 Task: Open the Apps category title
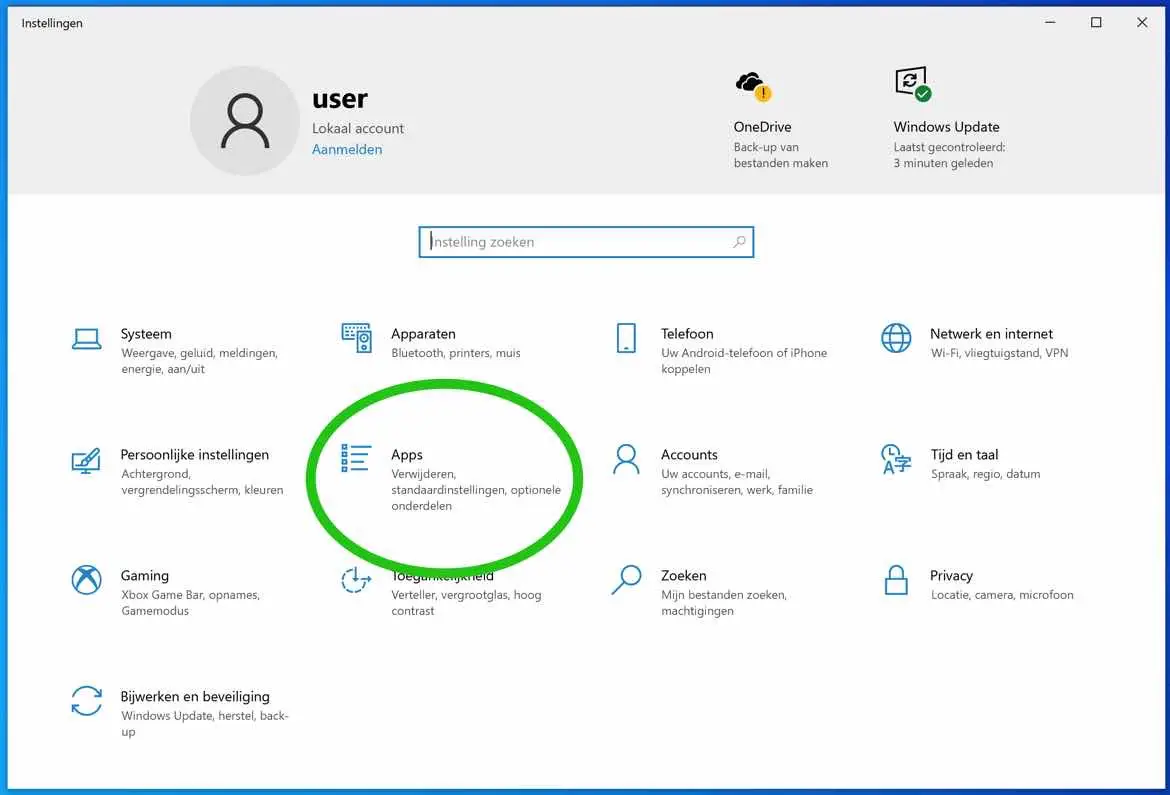click(407, 455)
